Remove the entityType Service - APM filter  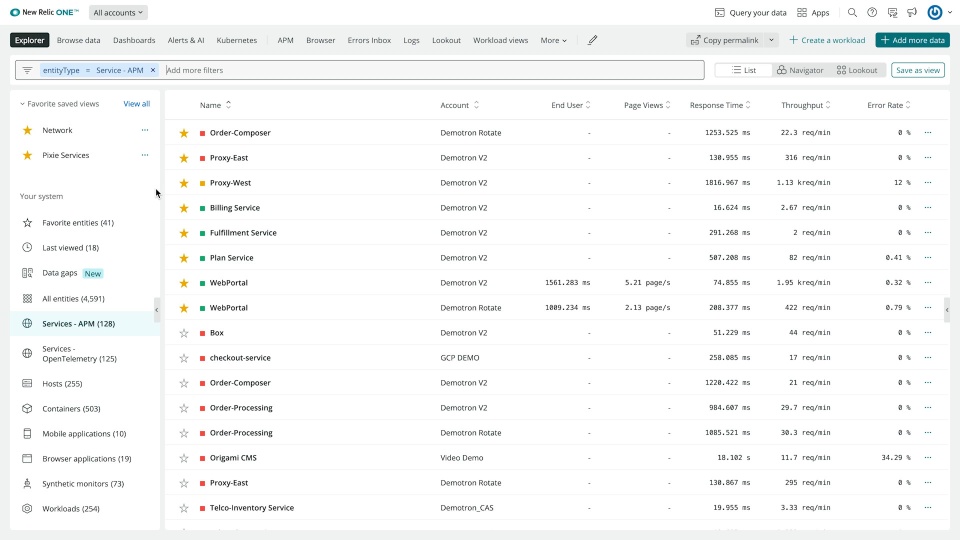153,70
